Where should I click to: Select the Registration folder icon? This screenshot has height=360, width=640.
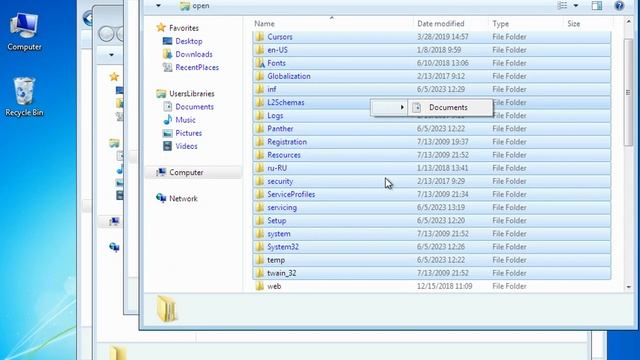[x=260, y=142]
